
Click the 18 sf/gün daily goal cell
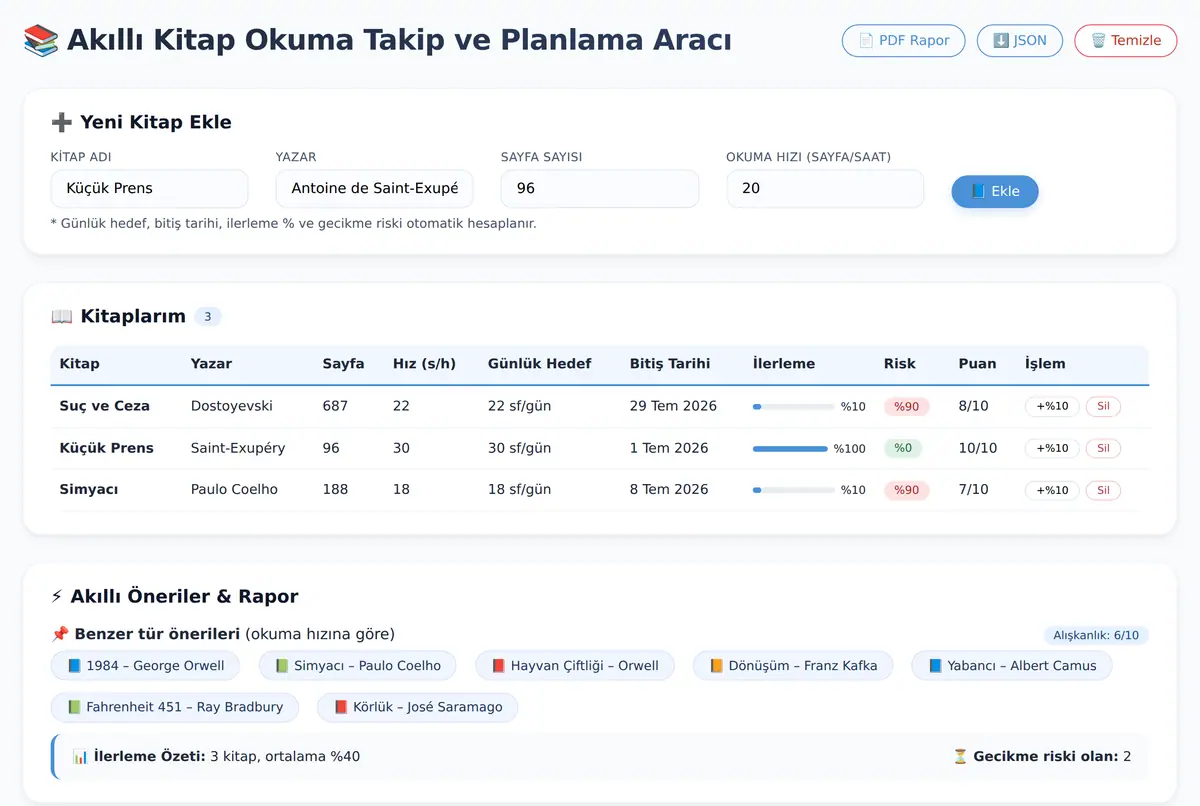tap(520, 490)
